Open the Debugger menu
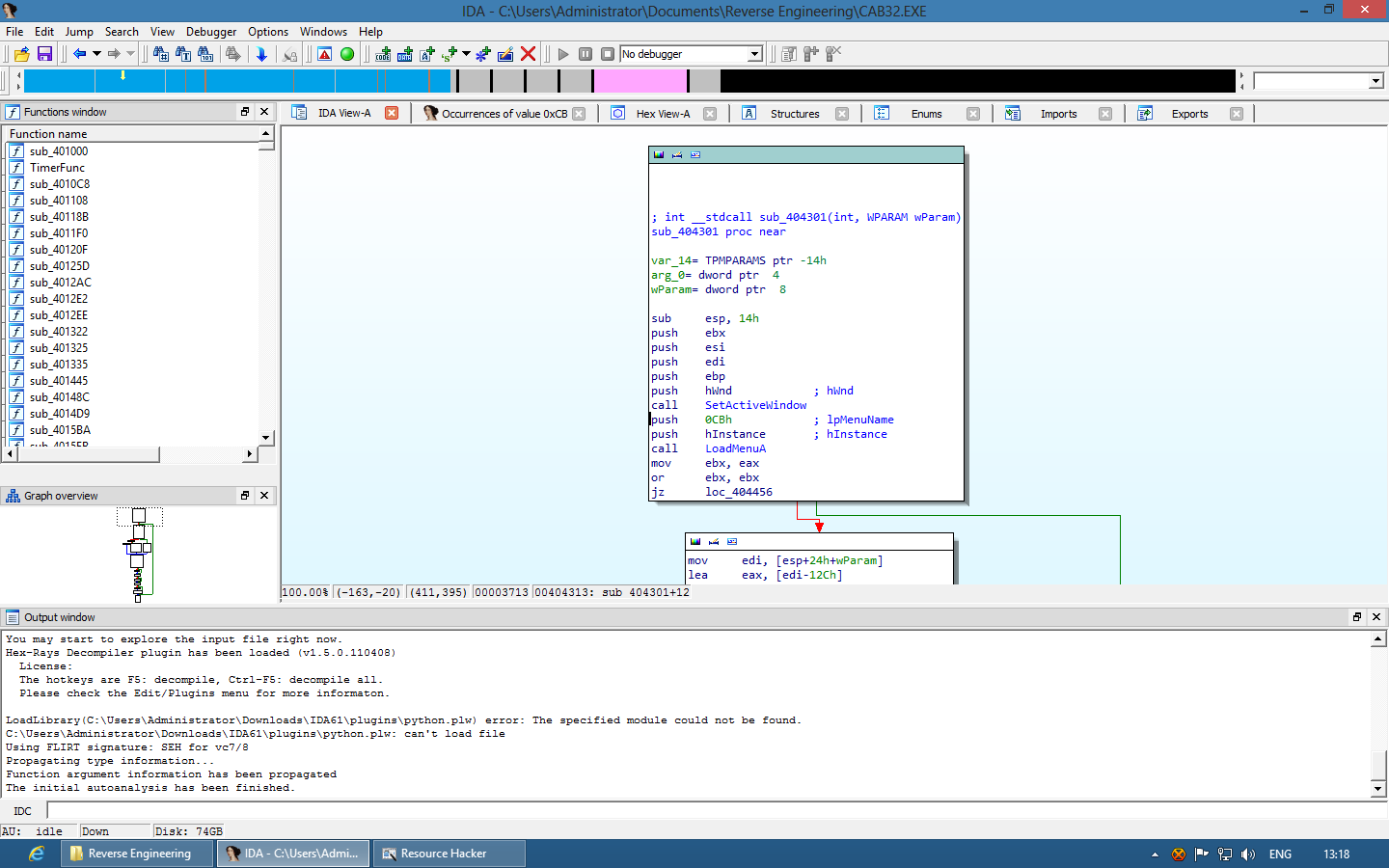1389x868 pixels. 211,32
